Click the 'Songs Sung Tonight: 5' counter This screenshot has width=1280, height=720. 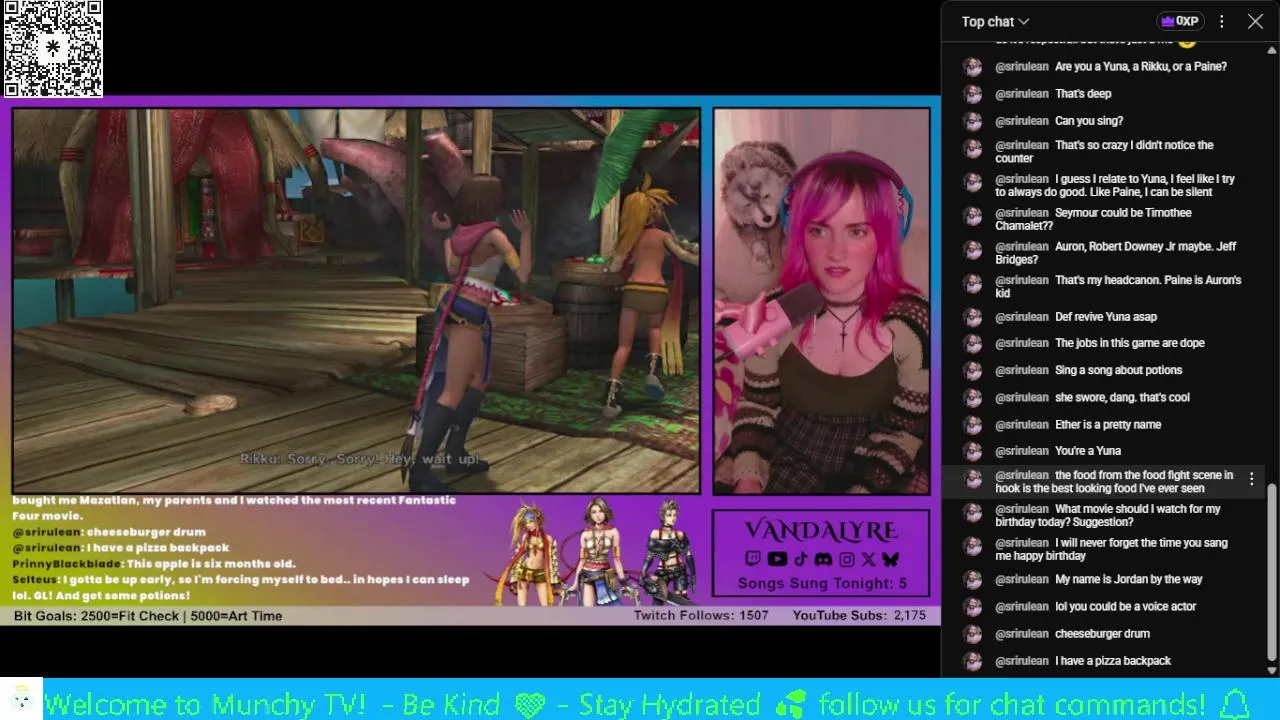coord(822,583)
